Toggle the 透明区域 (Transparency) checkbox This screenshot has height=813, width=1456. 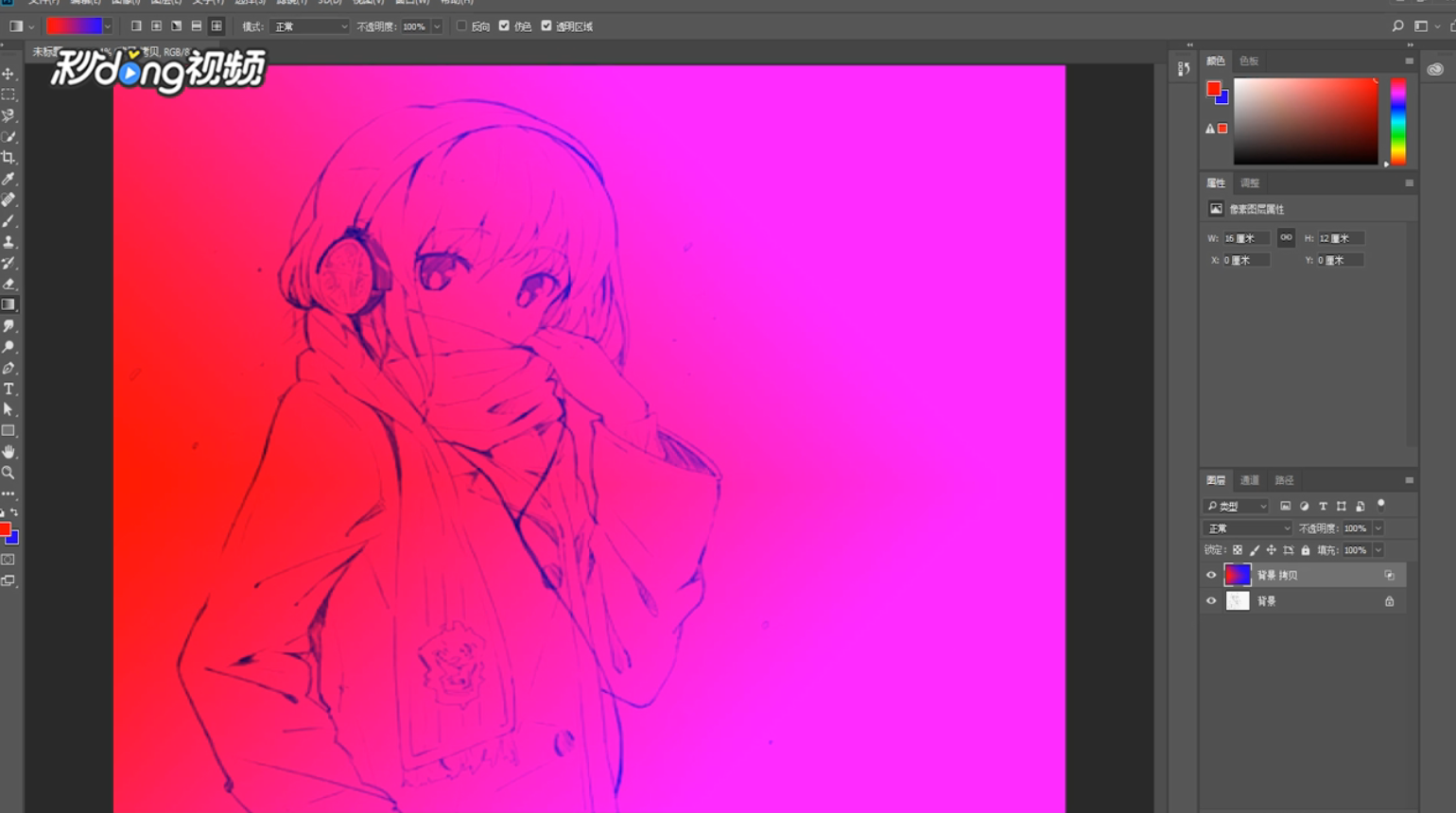point(546,26)
